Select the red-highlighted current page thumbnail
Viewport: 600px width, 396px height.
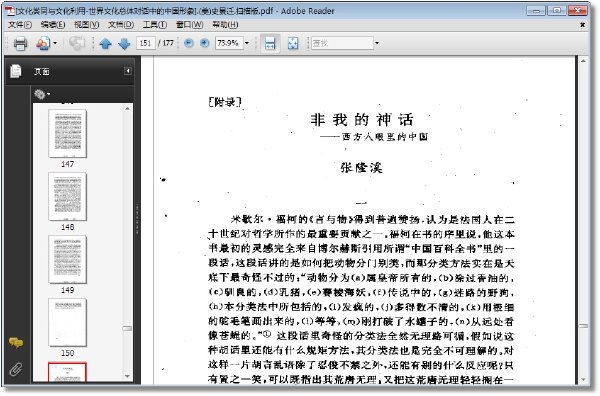click(x=67, y=372)
